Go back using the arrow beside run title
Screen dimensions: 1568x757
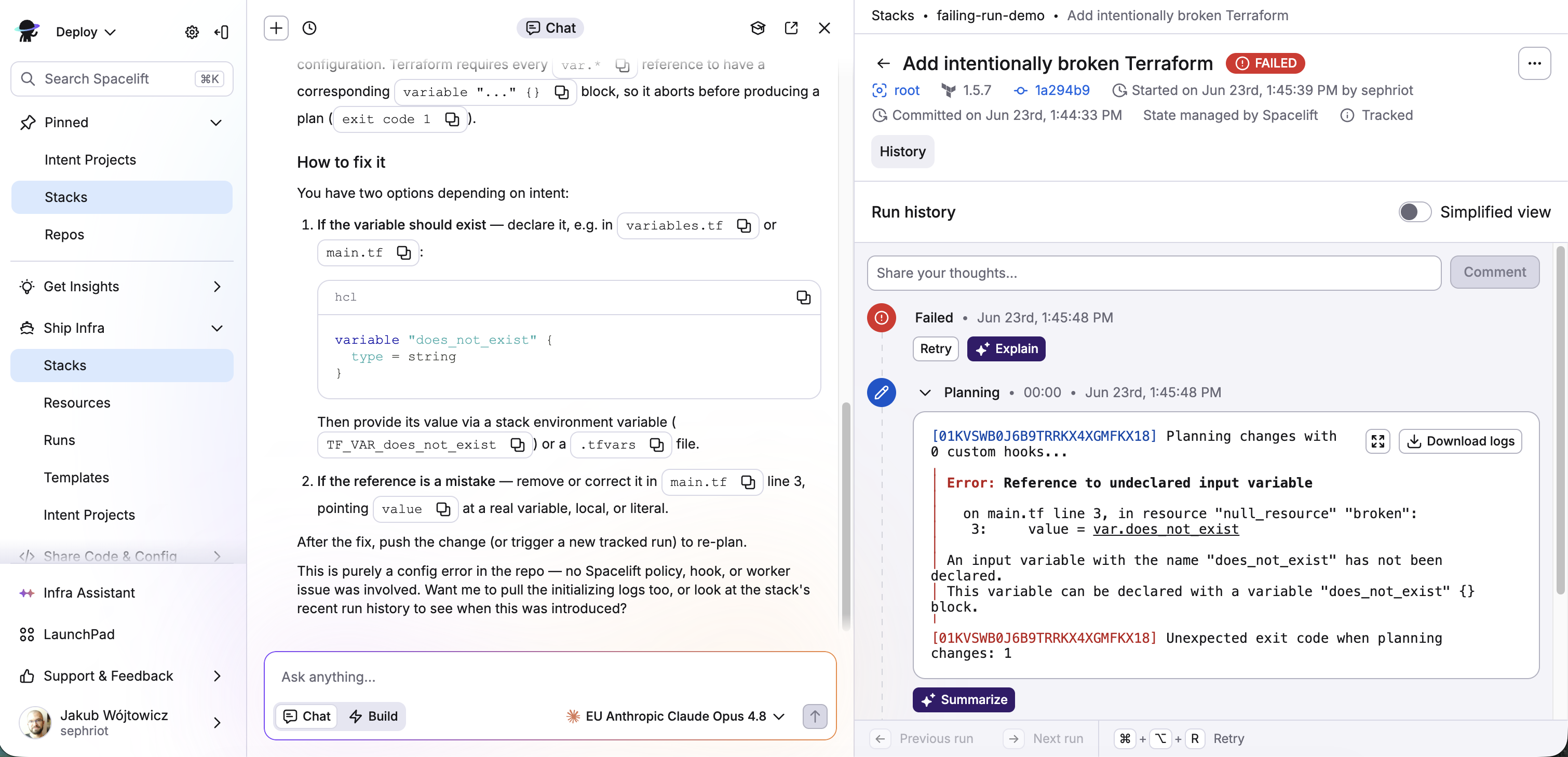point(883,63)
